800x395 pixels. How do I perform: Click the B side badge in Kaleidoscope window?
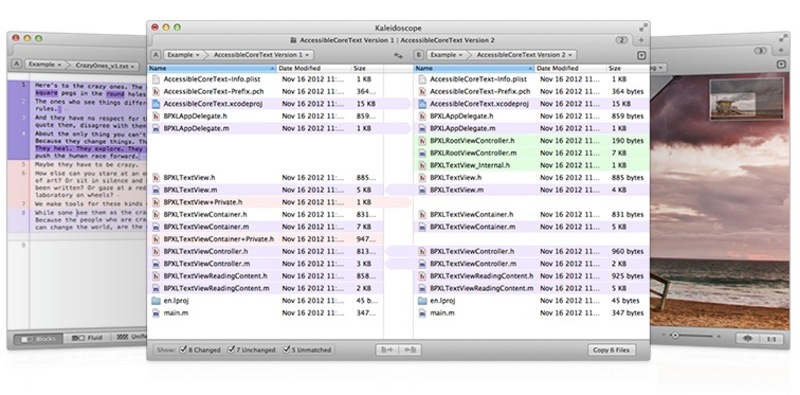point(418,55)
